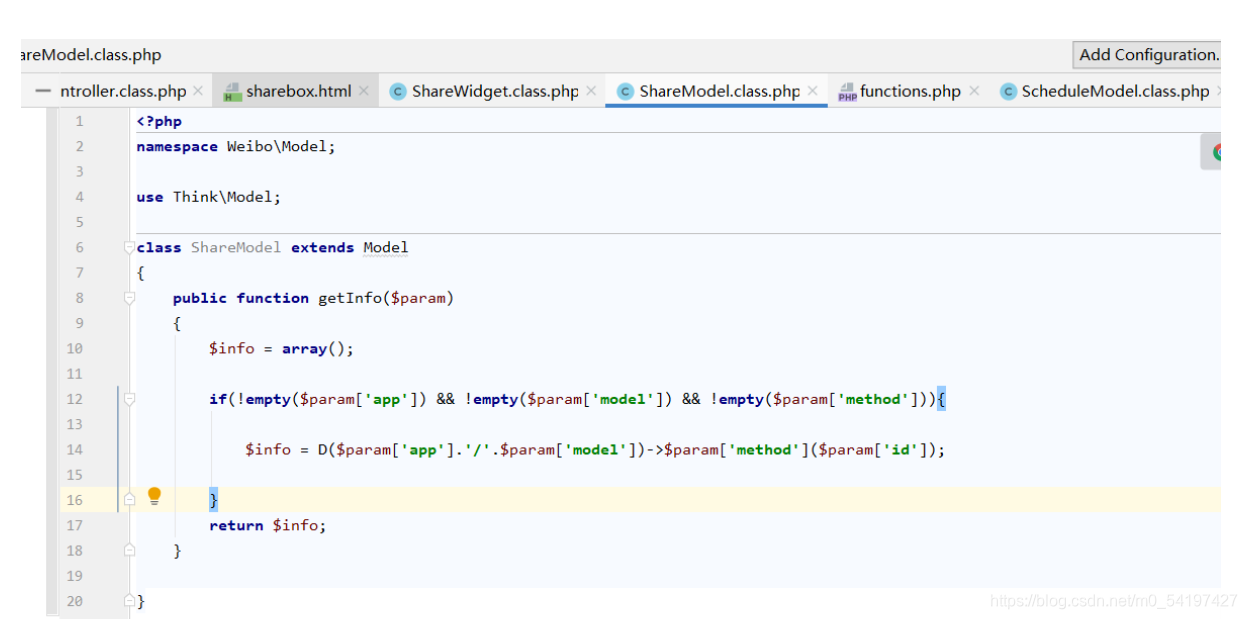Image resolution: width=1247 pixels, height=619 pixels.
Task: Click the functions.php tab PHP icon
Action: click(x=847, y=92)
